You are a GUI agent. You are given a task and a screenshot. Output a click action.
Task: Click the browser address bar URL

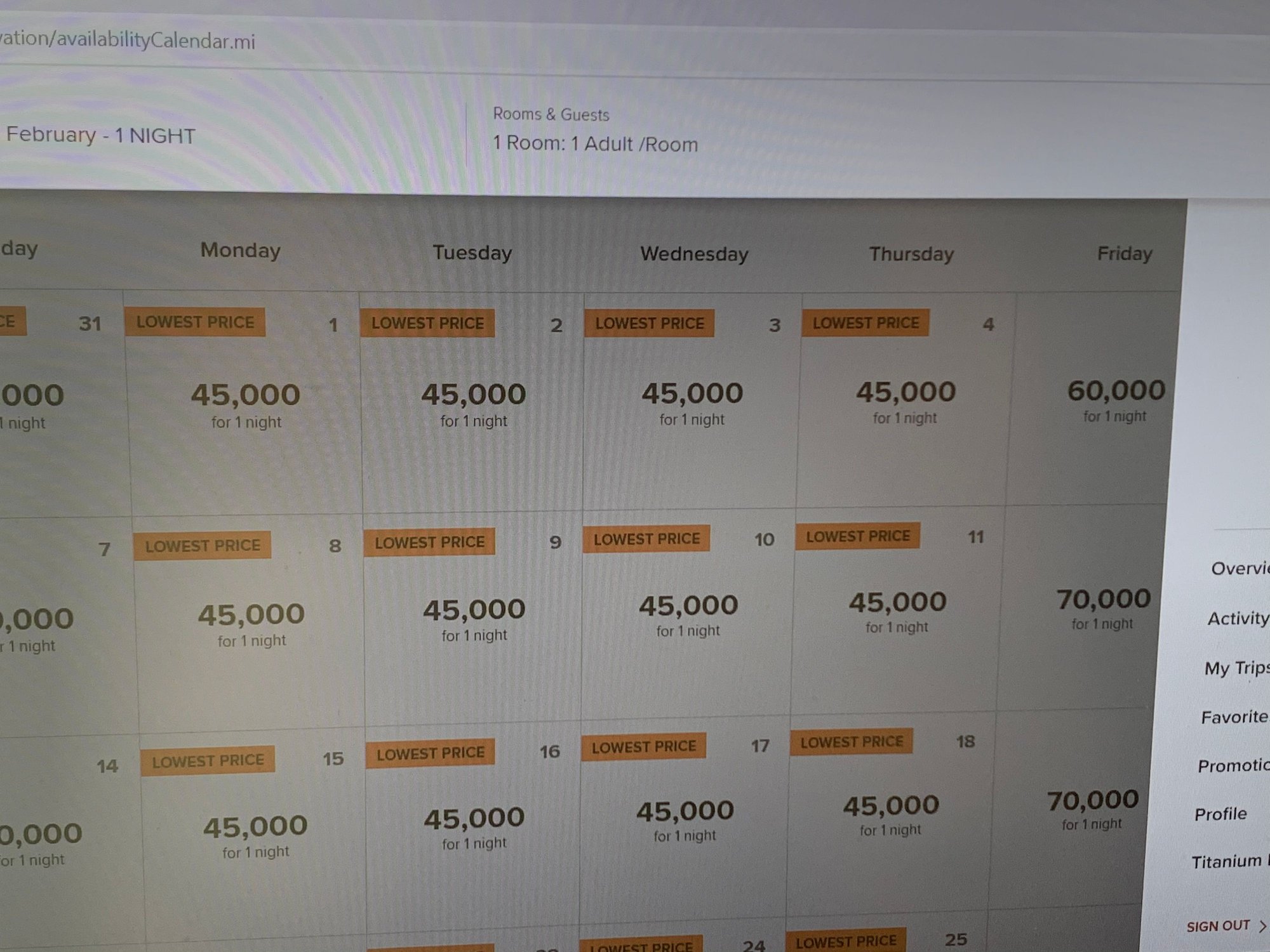[x=127, y=41]
